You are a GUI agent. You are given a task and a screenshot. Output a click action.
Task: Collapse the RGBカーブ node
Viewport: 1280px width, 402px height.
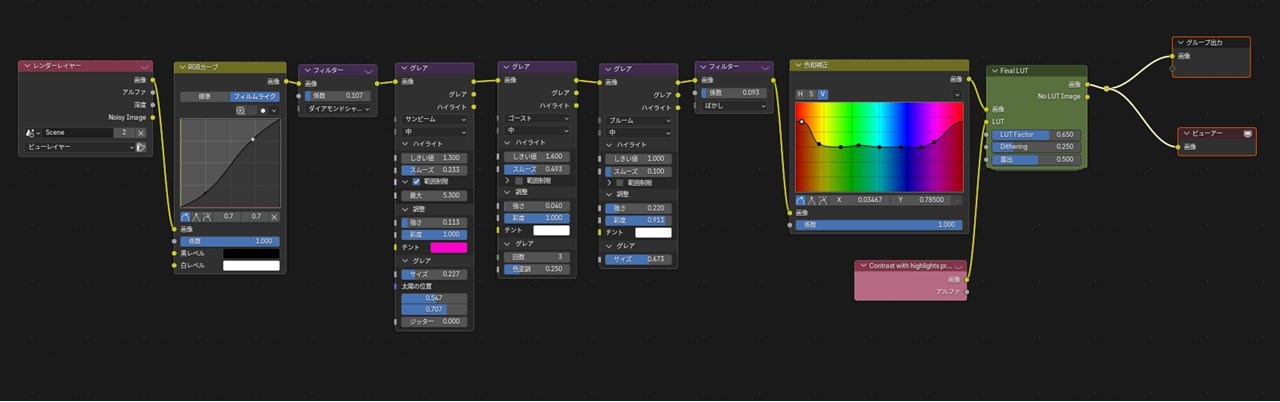(181, 67)
